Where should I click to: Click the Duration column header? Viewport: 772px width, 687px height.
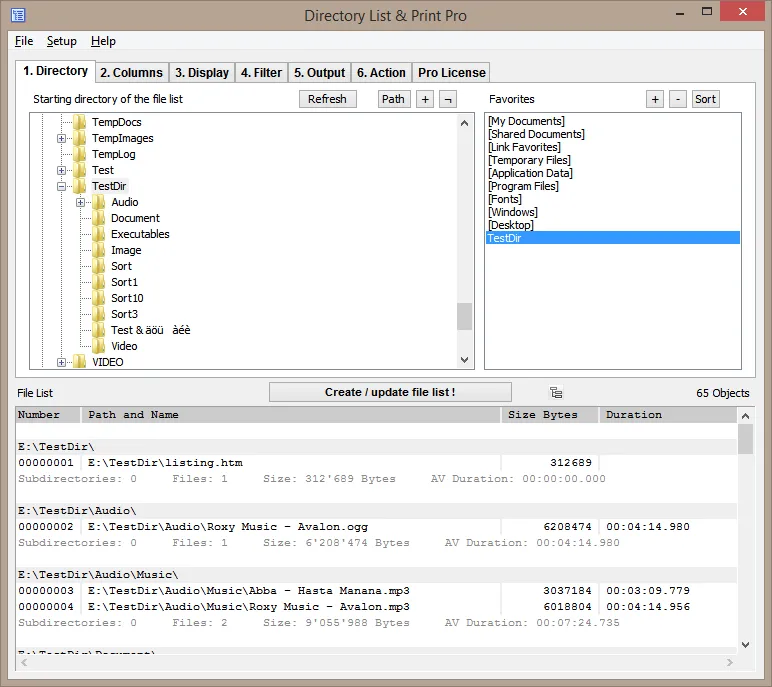point(668,415)
